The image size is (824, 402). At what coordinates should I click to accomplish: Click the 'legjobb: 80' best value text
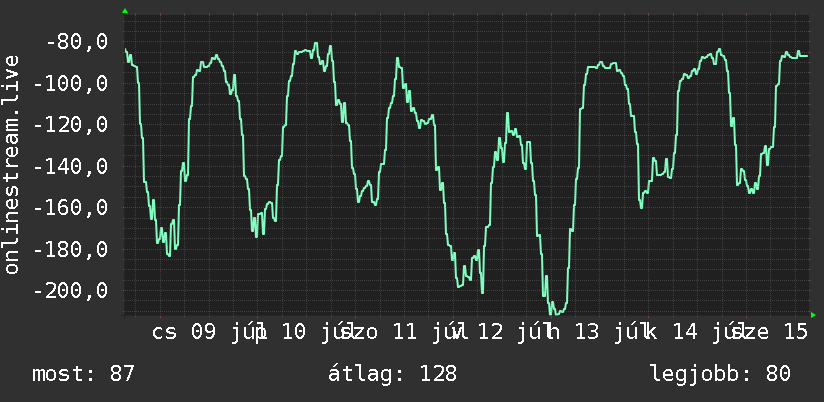point(720,374)
